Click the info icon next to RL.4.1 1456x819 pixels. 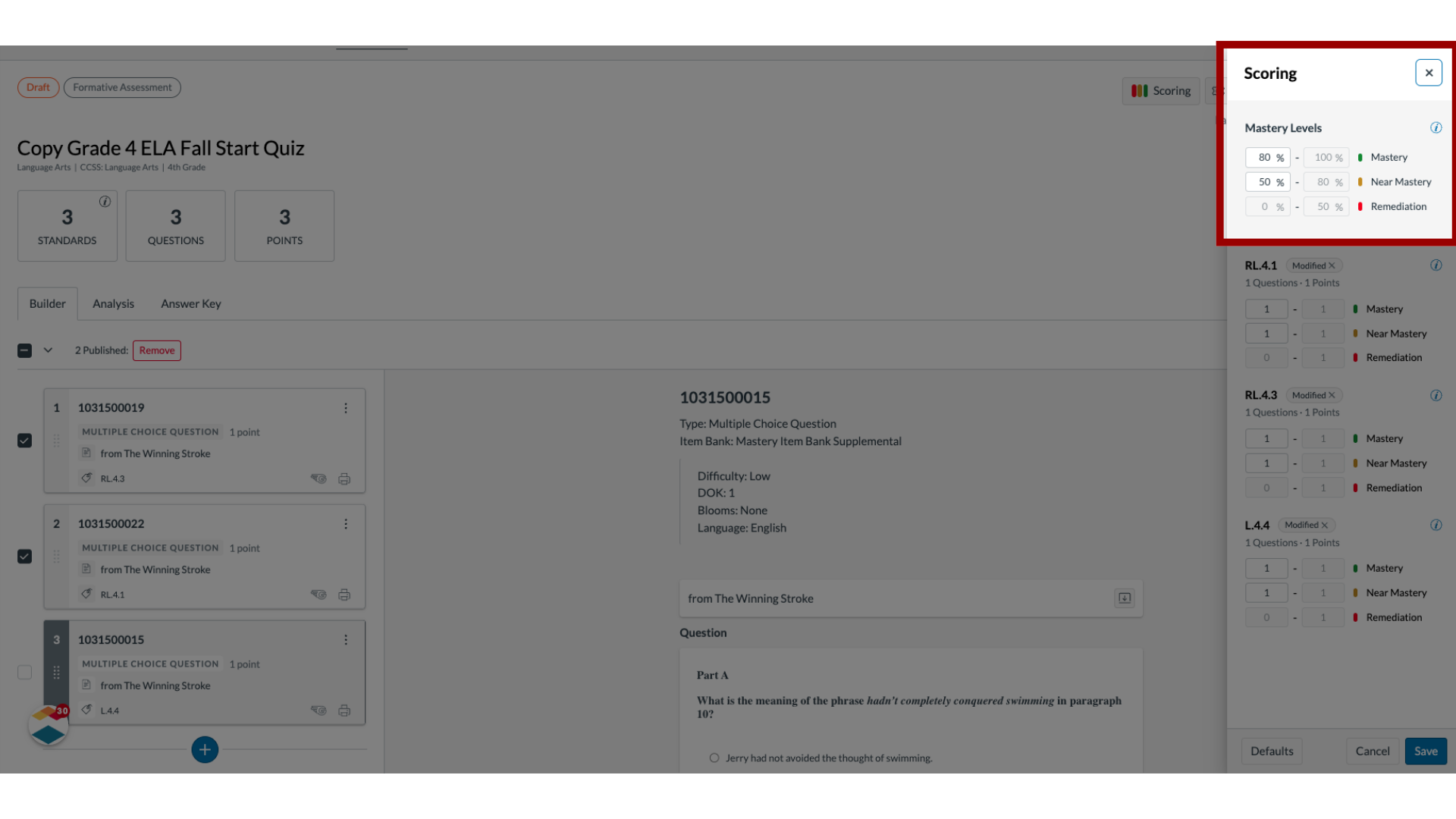[x=1437, y=265]
